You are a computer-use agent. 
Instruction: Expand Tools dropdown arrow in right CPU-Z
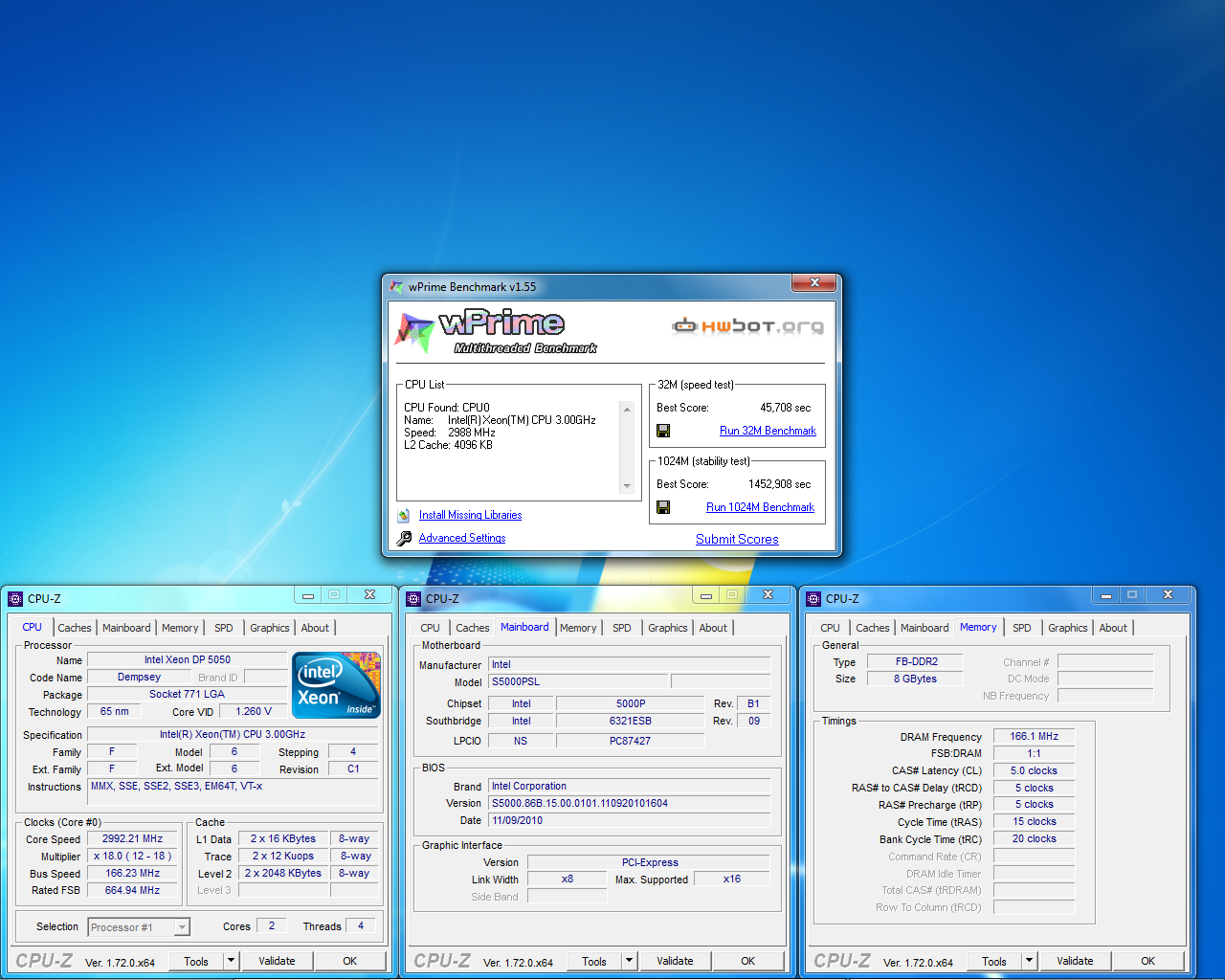[1029, 961]
